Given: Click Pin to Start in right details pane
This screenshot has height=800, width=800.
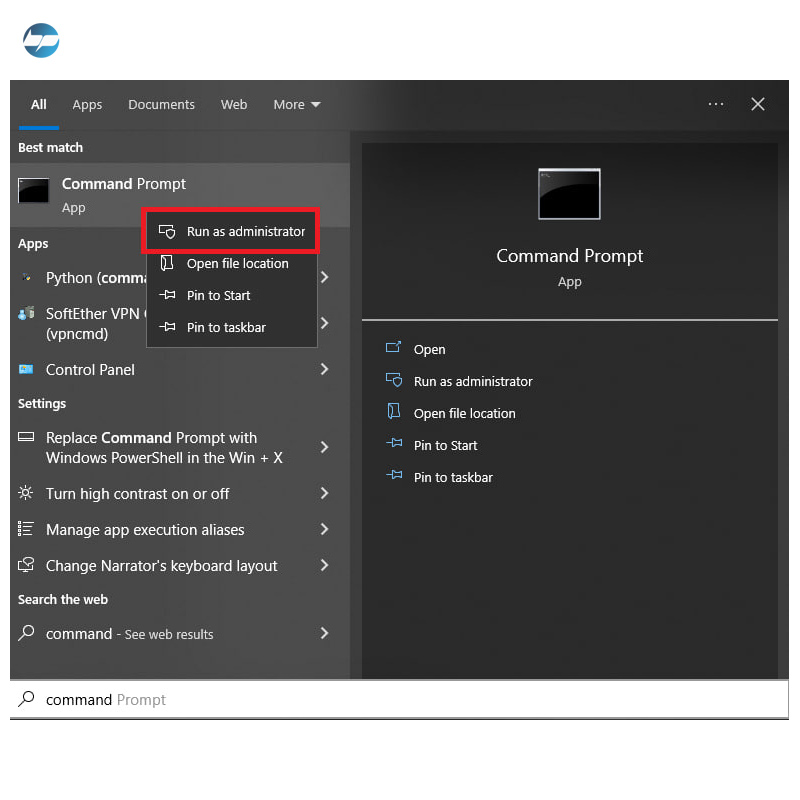Looking at the screenshot, I should tap(445, 445).
